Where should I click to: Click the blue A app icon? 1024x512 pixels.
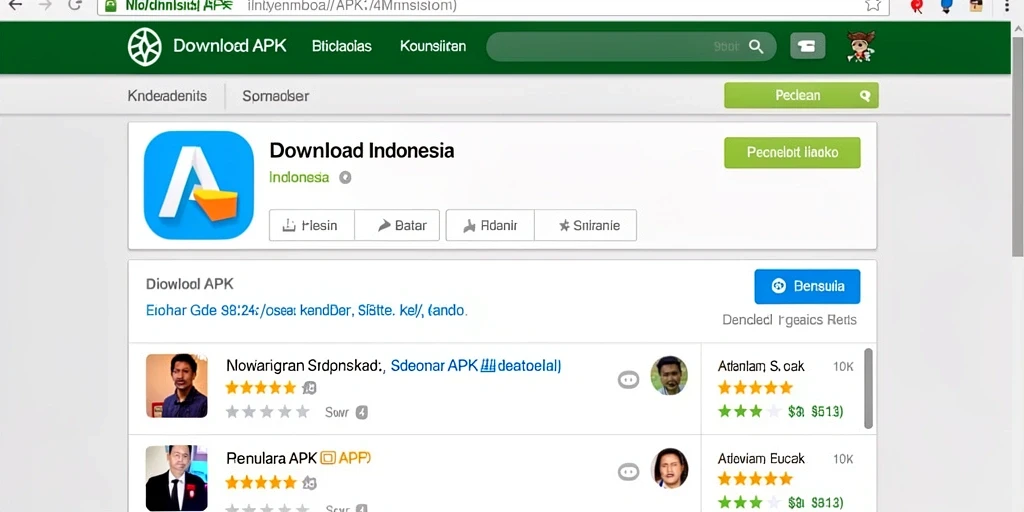(x=199, y=185)
